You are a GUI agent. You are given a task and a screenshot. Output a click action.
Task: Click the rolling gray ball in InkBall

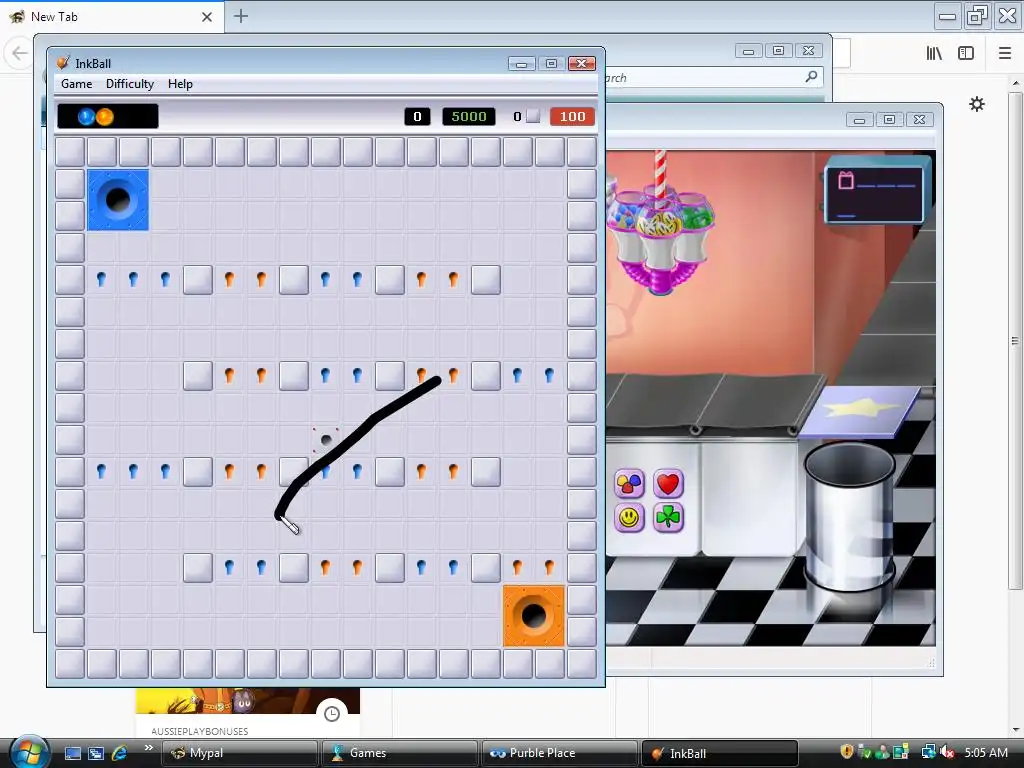point(327,440)
